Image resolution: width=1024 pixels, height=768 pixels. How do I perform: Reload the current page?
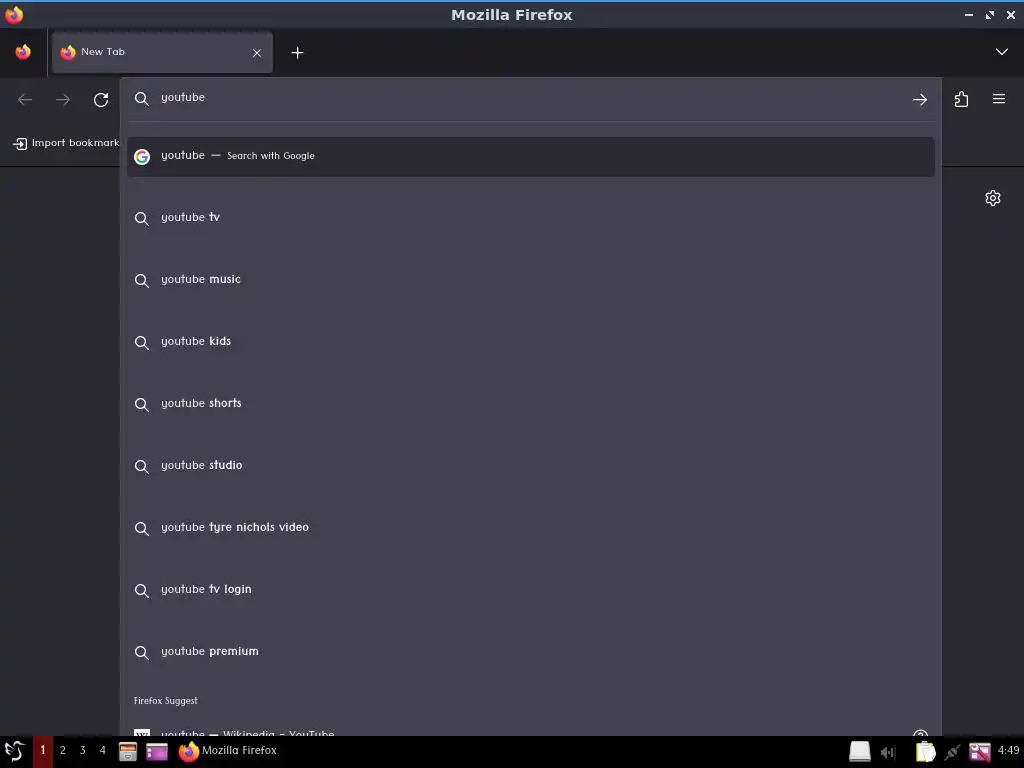pyautogui.click(x=101, y=99)
